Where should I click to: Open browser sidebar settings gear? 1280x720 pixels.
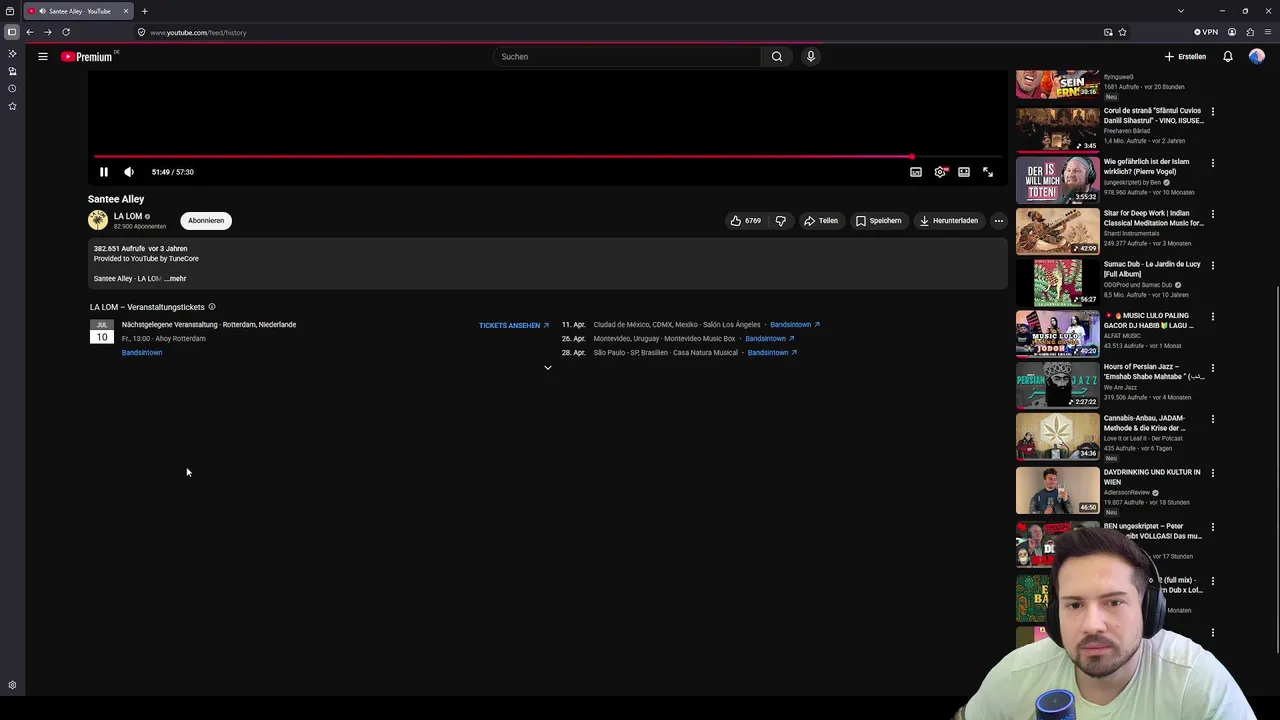12,686
